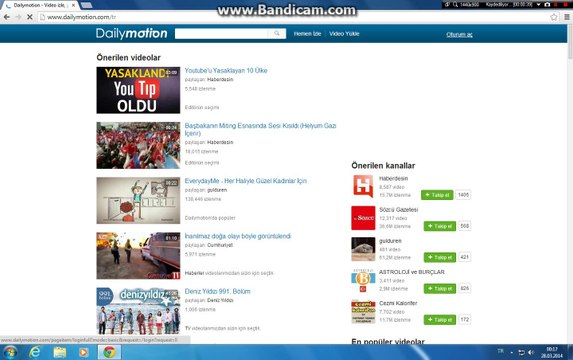Follow ASTROLOJİ ve BURÇLAR channel
This screenshot has width=573, height=360.
440,289
